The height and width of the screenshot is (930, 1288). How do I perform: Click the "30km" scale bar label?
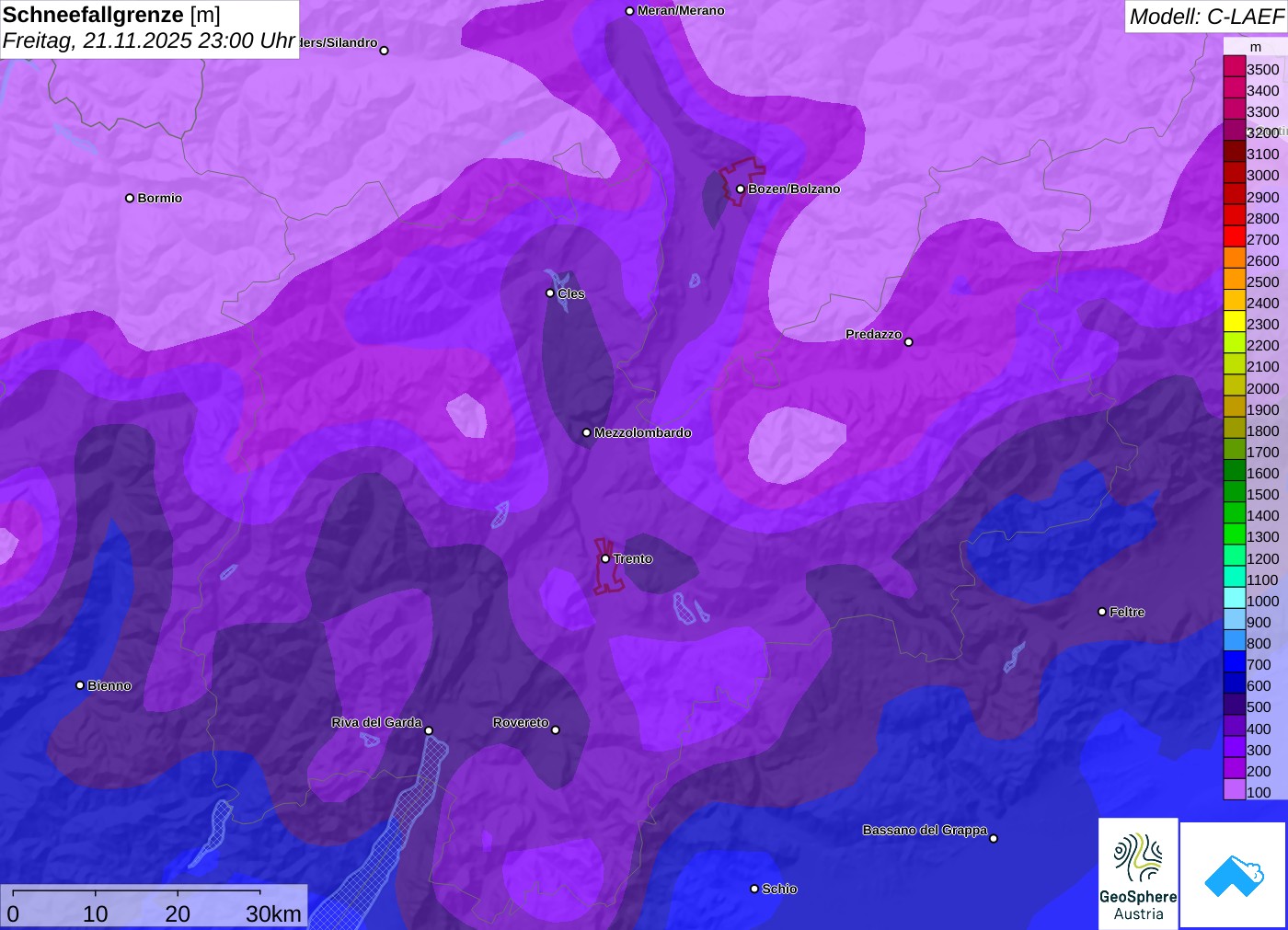(273, 913)
